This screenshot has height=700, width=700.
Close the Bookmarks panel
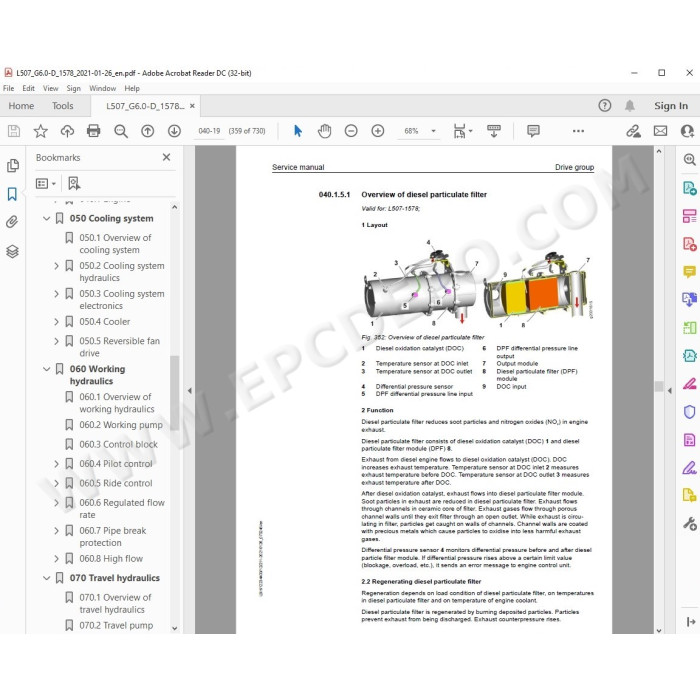[x=167, y=157]
